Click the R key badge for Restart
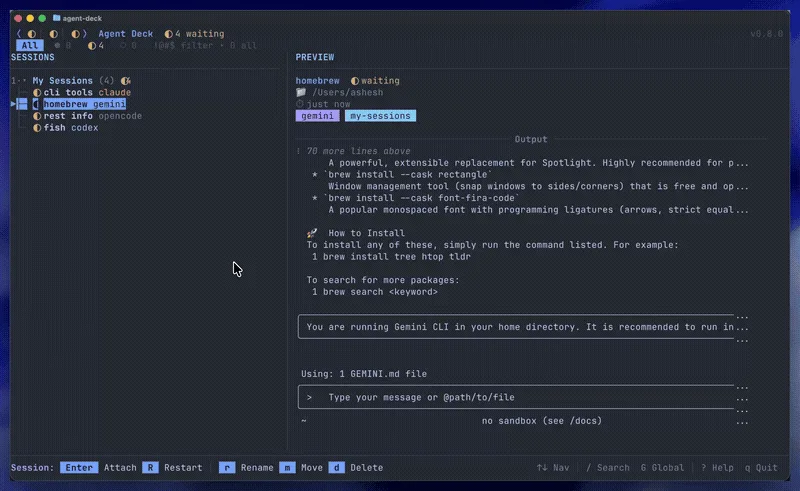The width and height of the screenshot is (800, 491). tap(151, 468)
